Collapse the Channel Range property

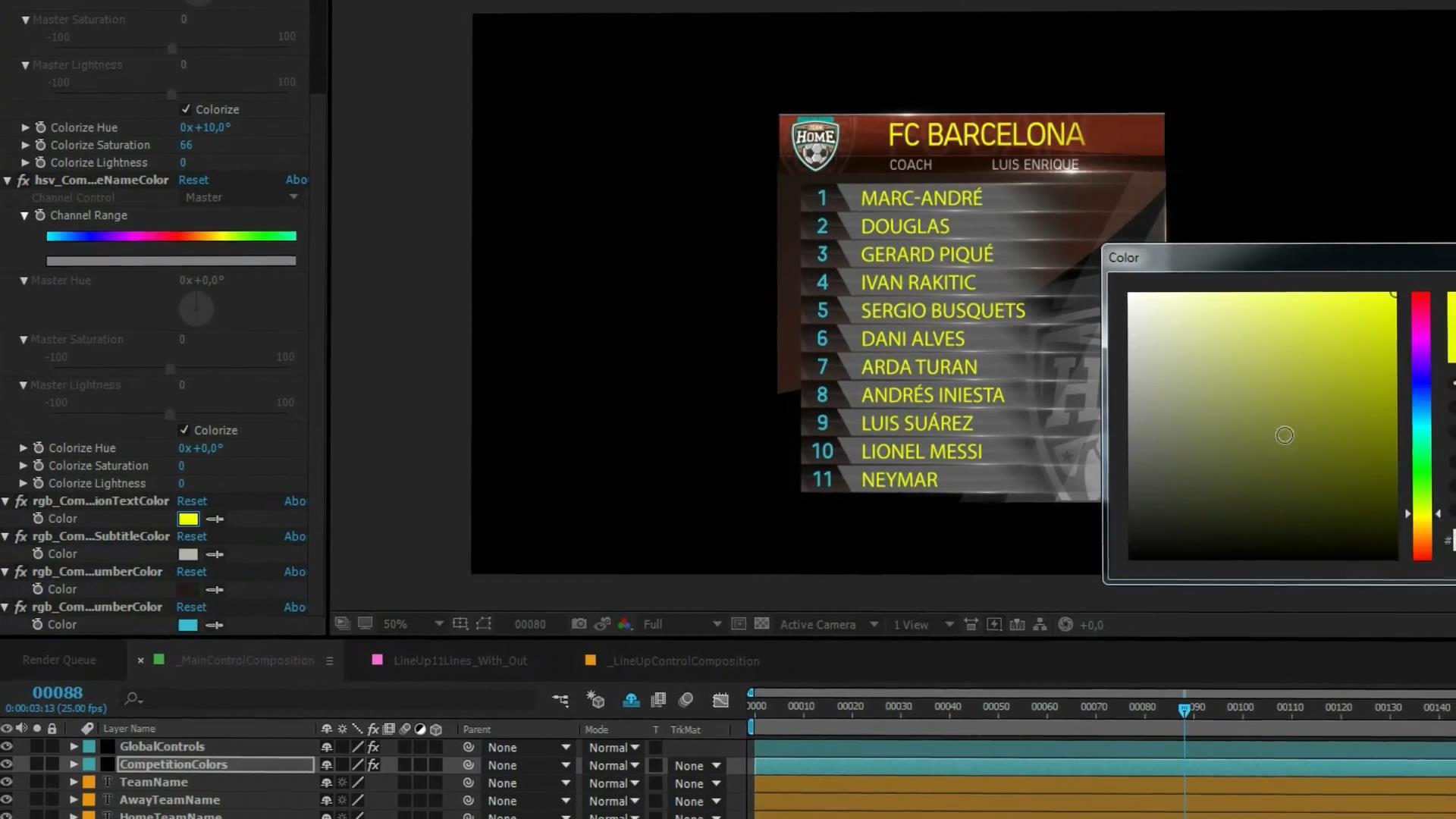point(24,215)
